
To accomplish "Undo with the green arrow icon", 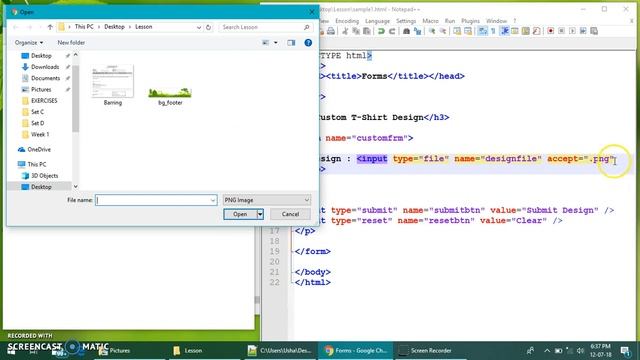I will click(x=381, y=31).
